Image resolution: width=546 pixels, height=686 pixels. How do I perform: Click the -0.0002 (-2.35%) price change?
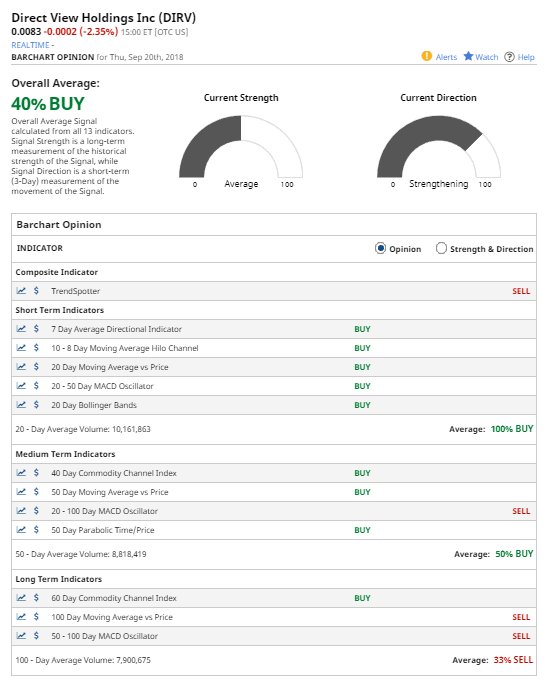[81, 32]
